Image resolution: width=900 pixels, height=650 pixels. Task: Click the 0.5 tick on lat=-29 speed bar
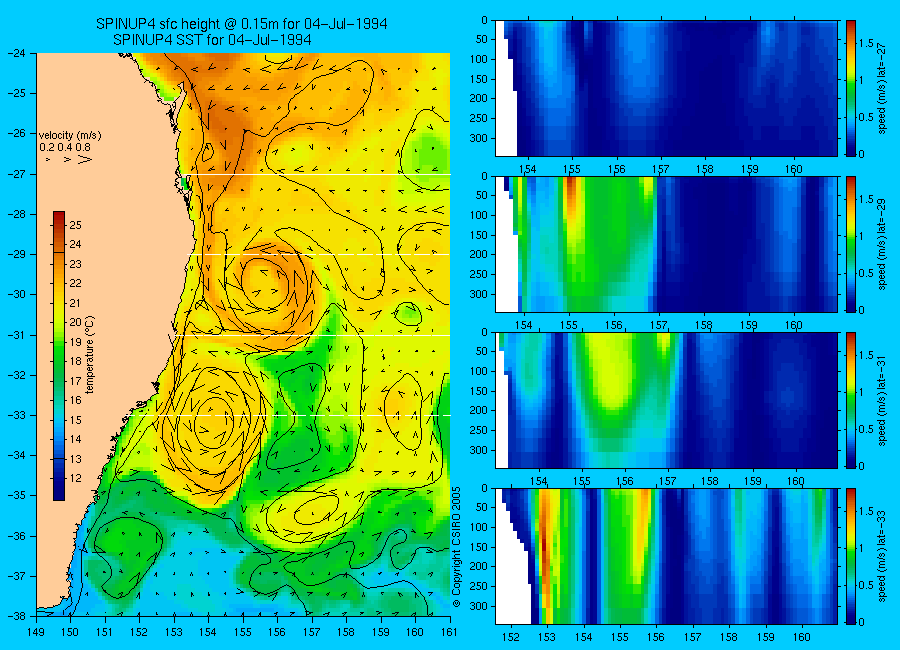pos(866,273)
